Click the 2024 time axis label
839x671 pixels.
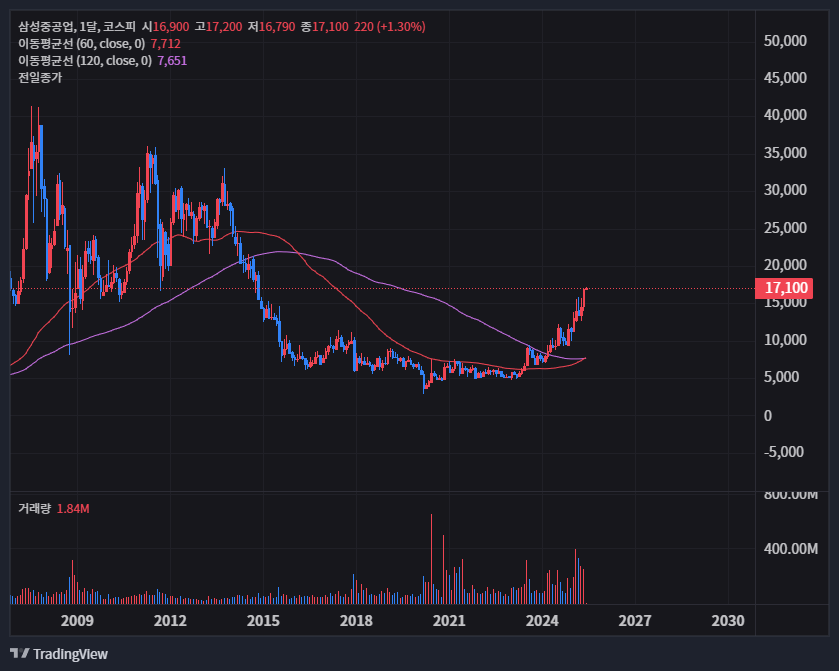click(x=542, y=621)
